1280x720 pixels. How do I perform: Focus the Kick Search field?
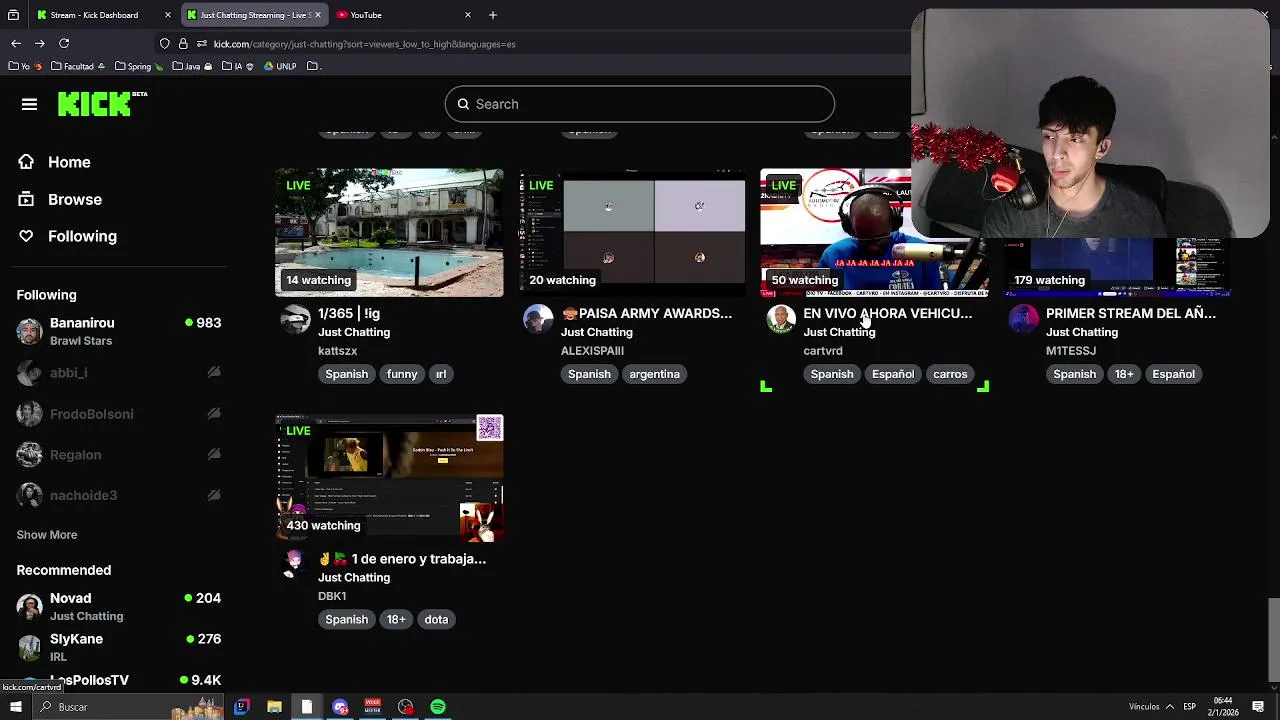tap(639, 104)
